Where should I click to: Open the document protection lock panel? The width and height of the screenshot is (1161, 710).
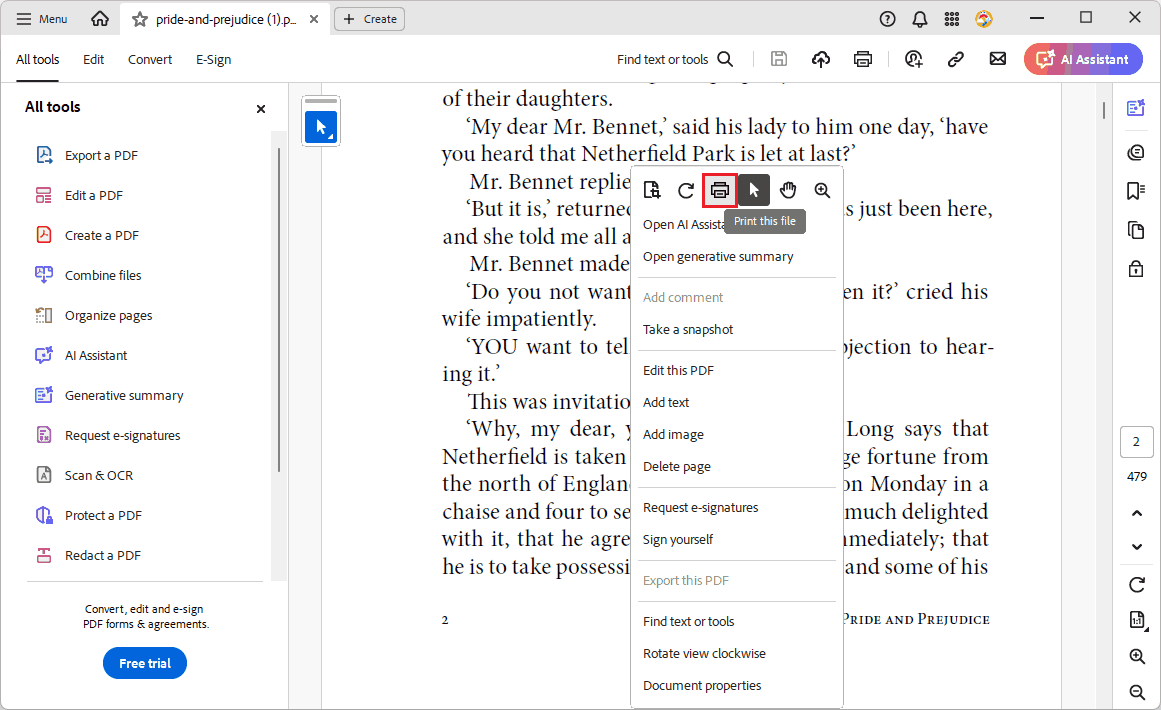(x=1136, y=268)
